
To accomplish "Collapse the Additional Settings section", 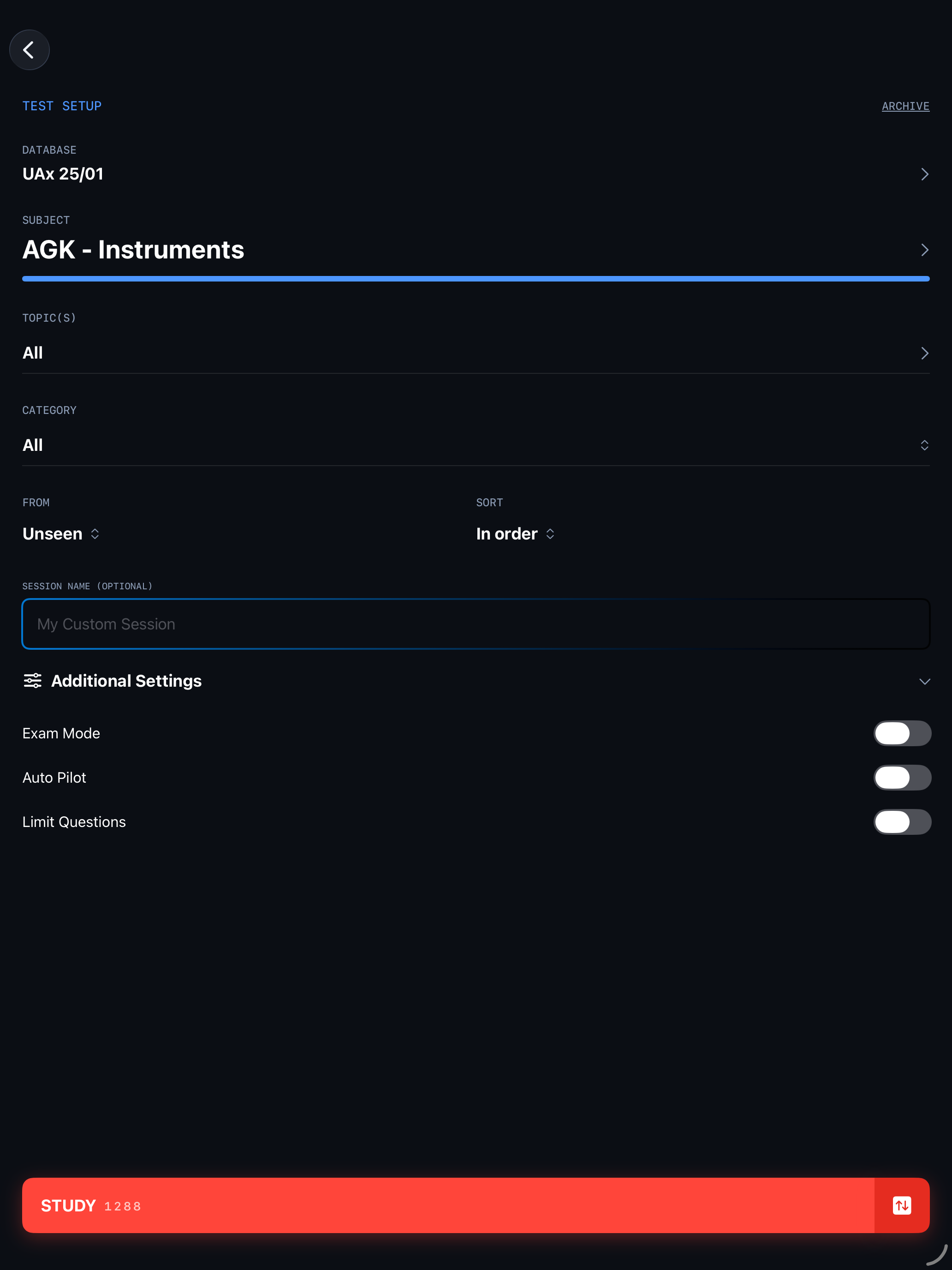I will click(x=924, y=681).
